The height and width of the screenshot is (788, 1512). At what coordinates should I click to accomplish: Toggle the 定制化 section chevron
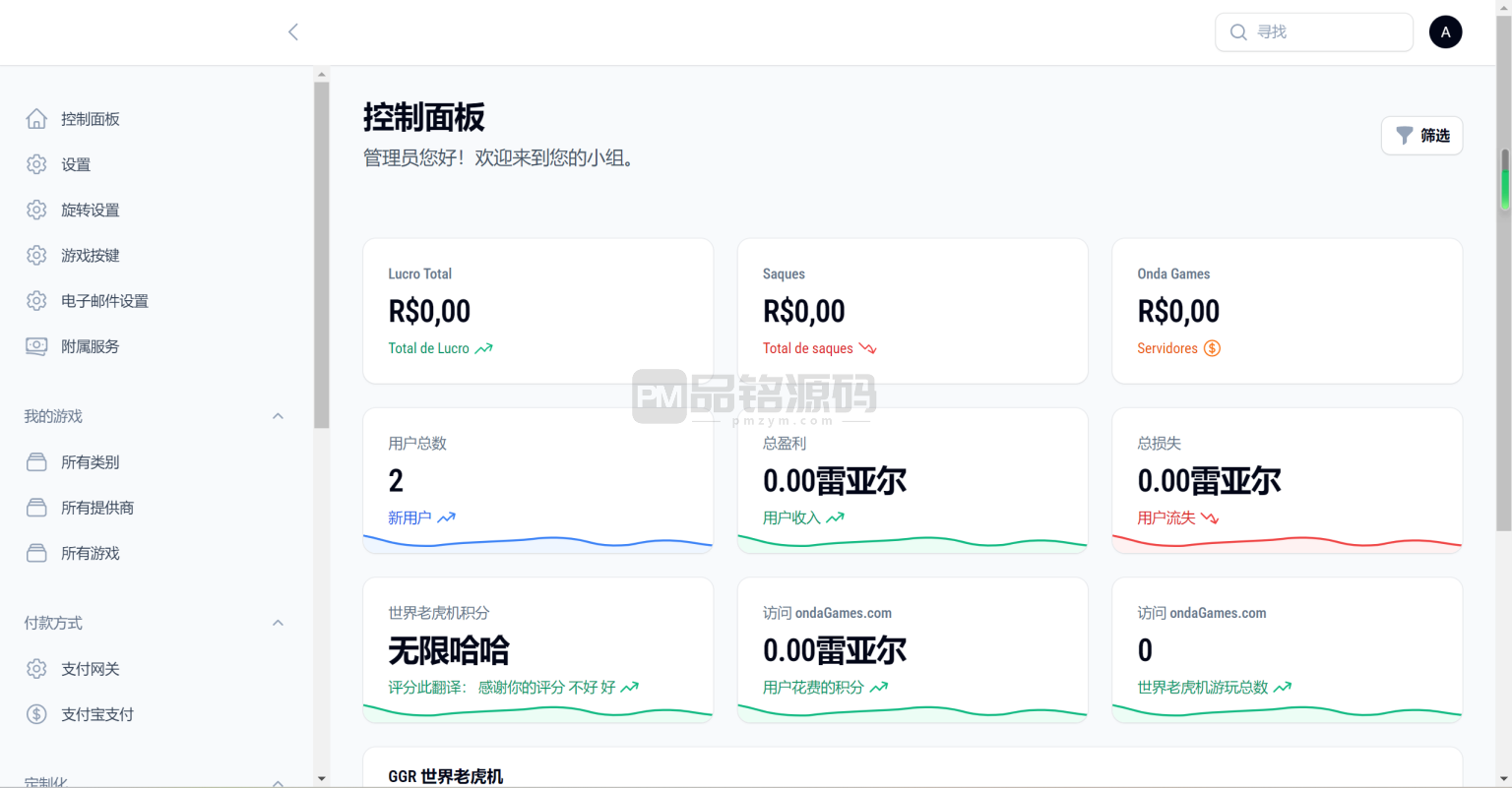coord(278,782)
